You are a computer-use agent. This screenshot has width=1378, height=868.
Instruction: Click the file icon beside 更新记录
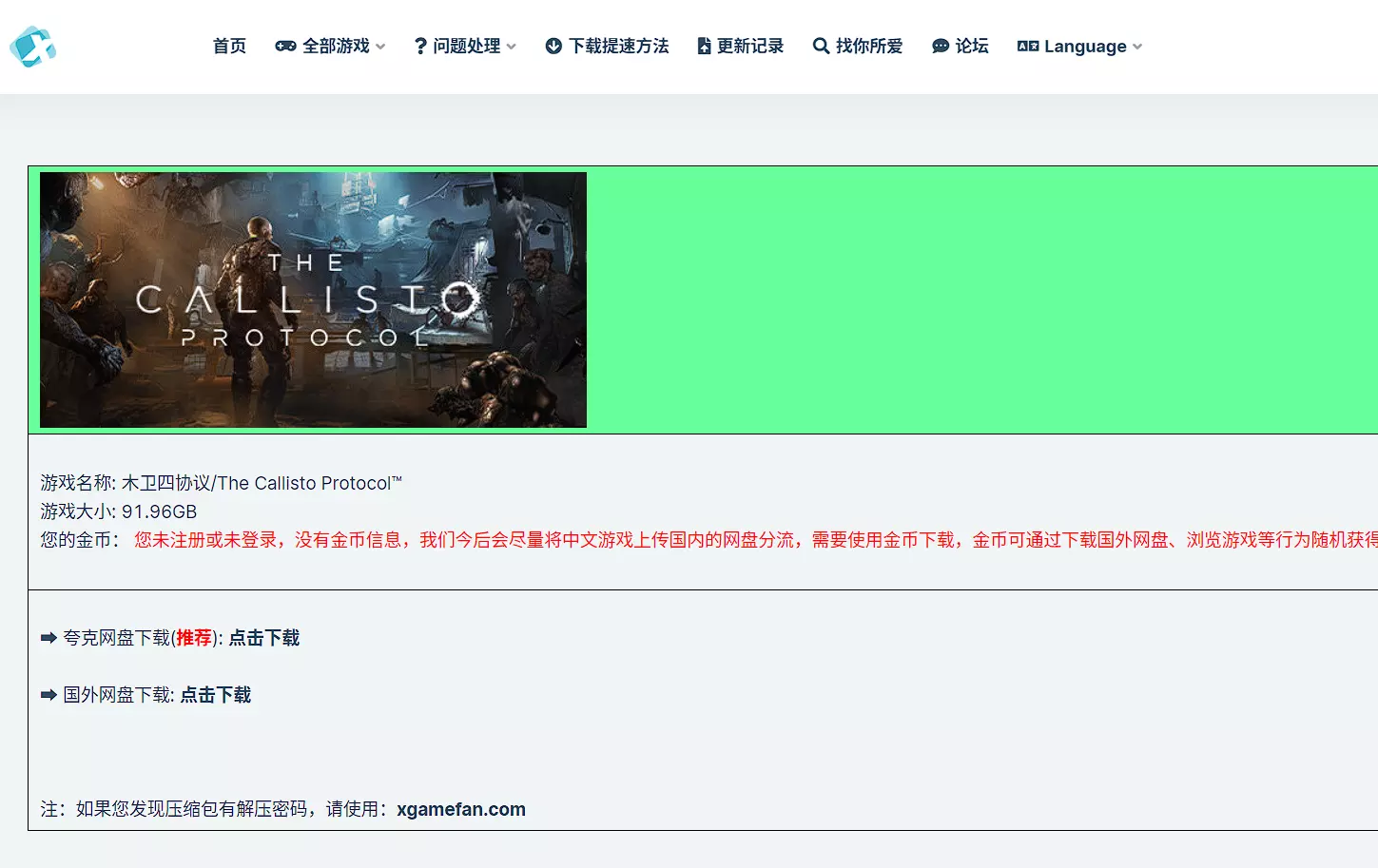pos(704,47)
